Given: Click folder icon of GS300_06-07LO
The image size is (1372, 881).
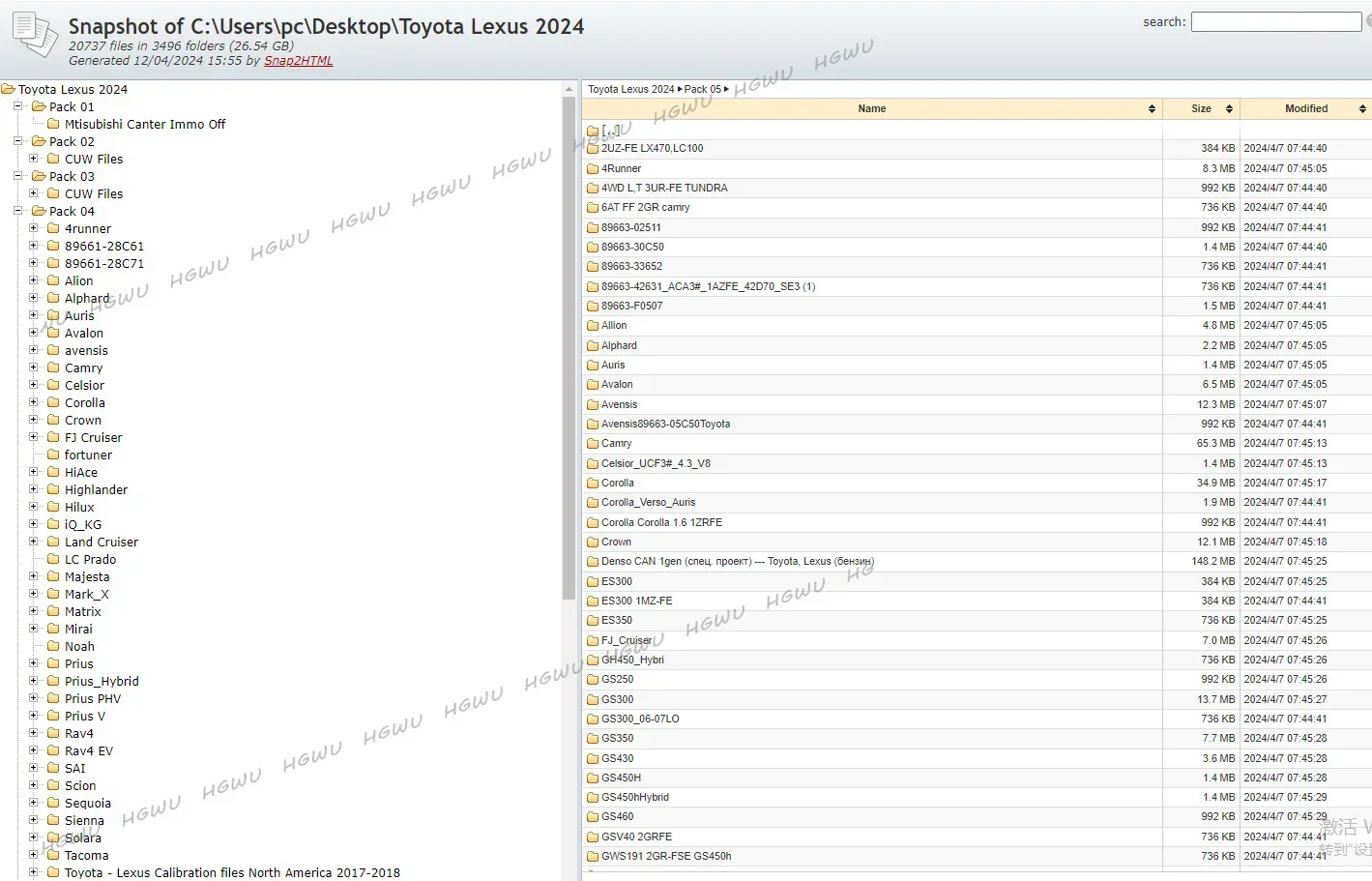Looking at the screenshot, I should coord(593,719).
